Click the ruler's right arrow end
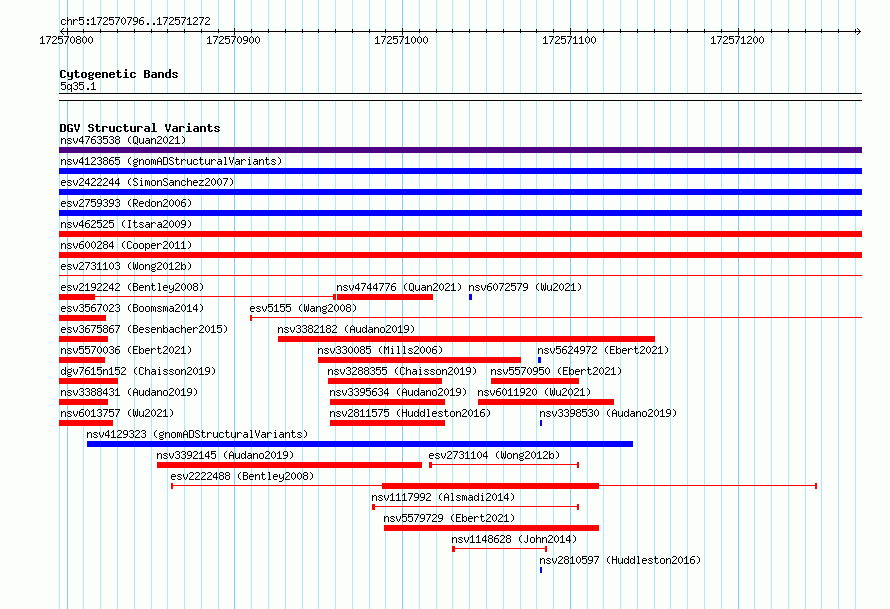The width and height of the screenshot is (890, 609). pos(859,31)
